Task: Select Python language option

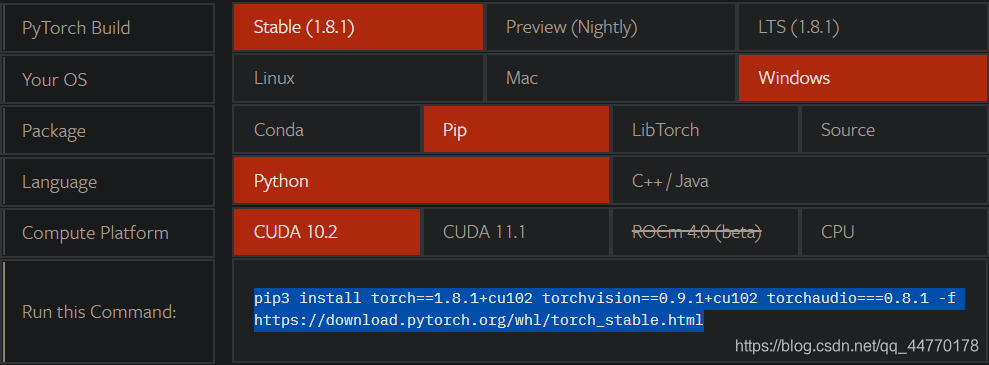Action: 421,181
